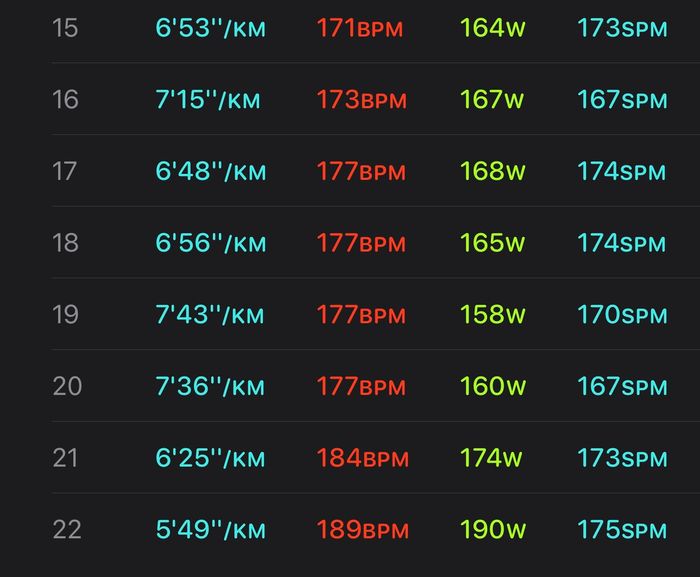Select split number 15 row label
This screenshot has width=700, height=577.
65,28
